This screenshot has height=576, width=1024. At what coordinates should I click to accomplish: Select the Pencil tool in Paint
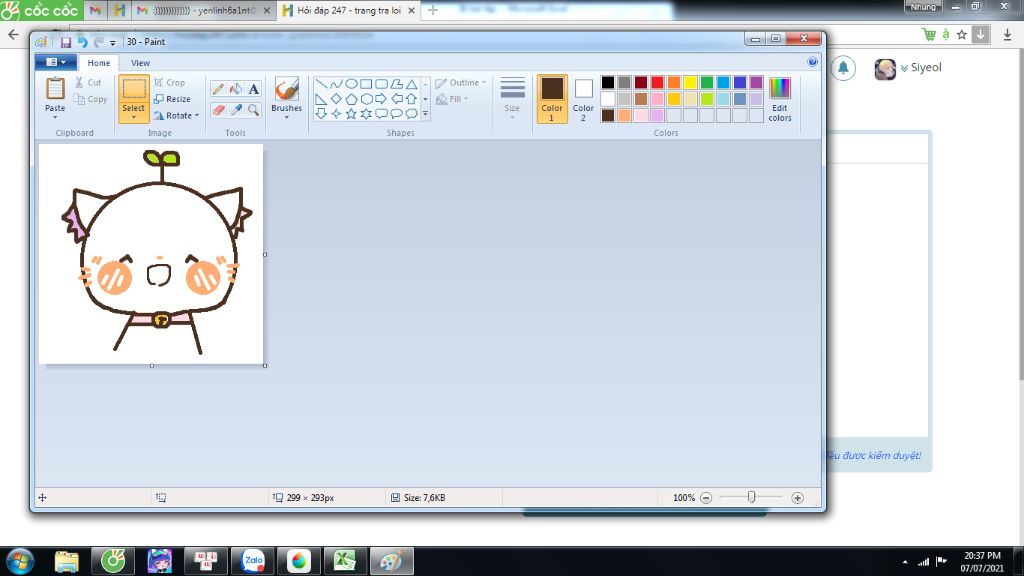(218, 89)
